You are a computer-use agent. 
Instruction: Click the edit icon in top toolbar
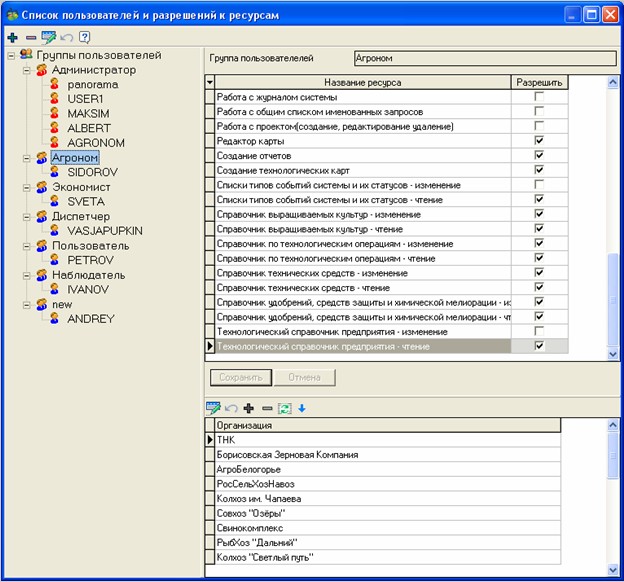[48, 37]
